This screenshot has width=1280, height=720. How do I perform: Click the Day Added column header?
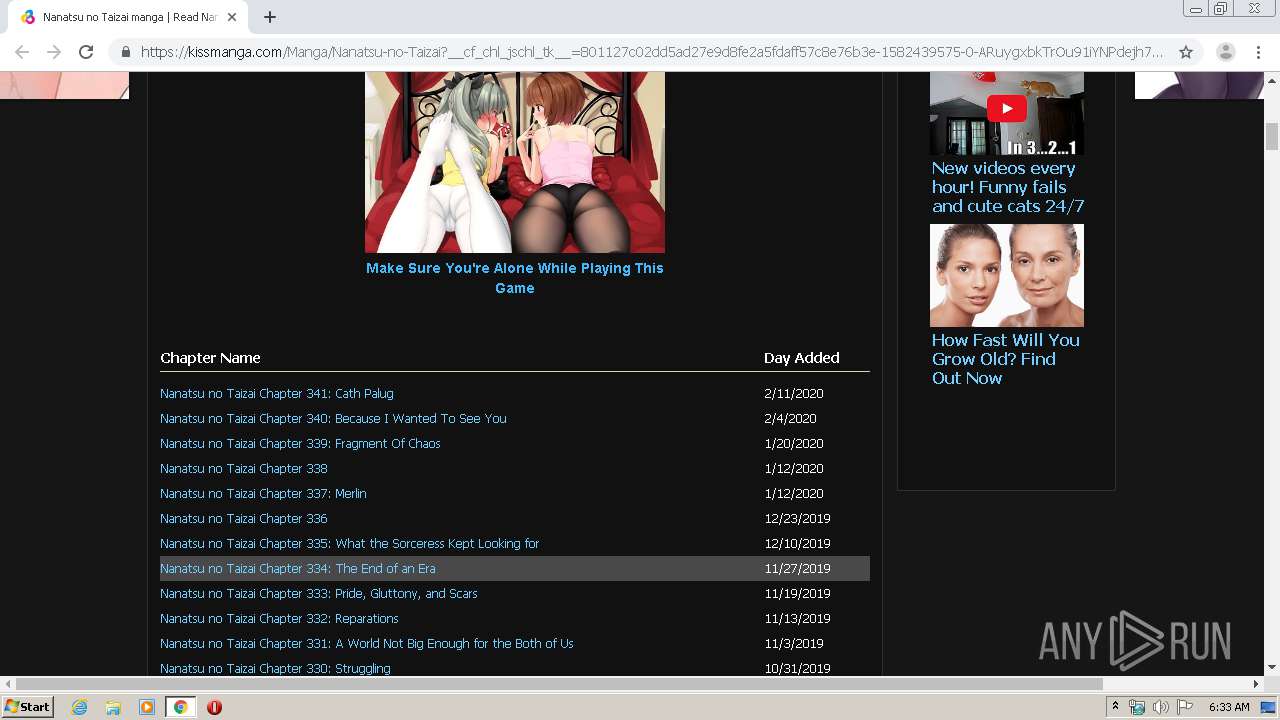point(802,358)
